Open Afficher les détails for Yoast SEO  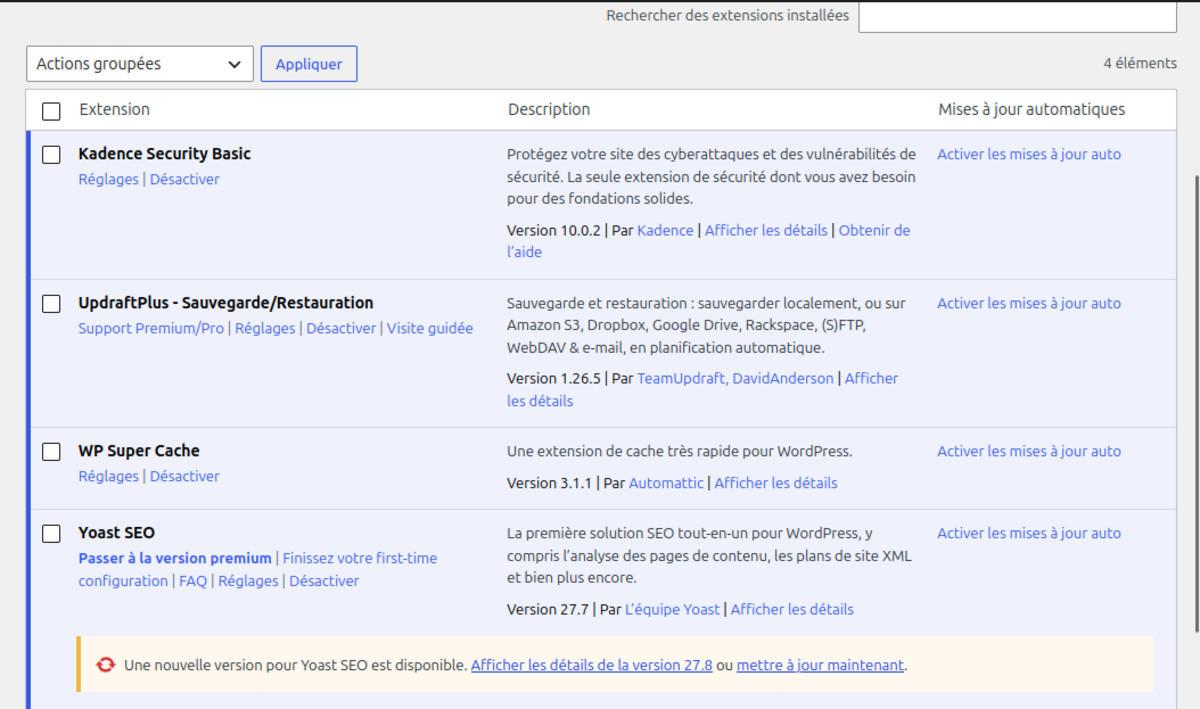(792, 610)
